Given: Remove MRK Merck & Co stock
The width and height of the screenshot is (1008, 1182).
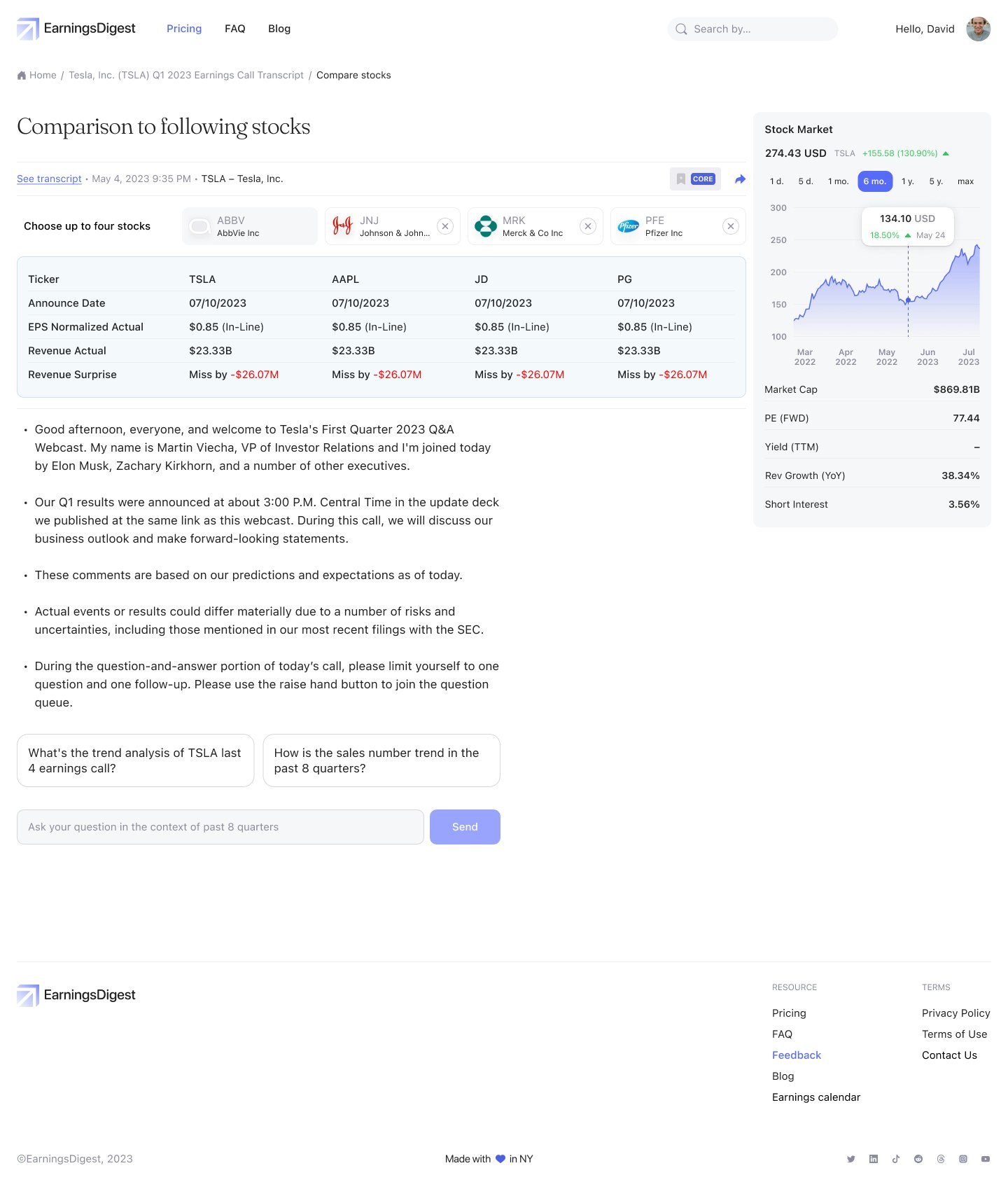Looking at the screenshot, I should point(588,226).
